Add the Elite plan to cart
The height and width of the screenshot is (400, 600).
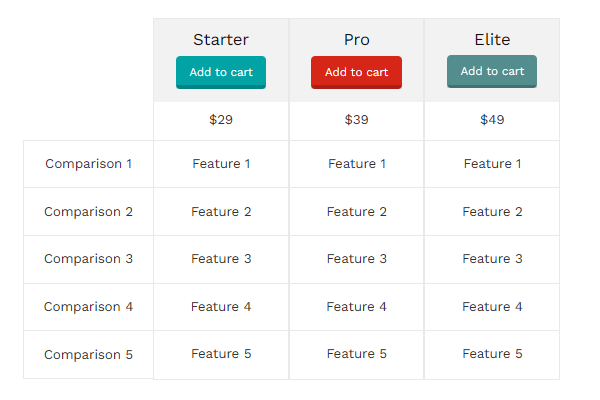point(492,71)
